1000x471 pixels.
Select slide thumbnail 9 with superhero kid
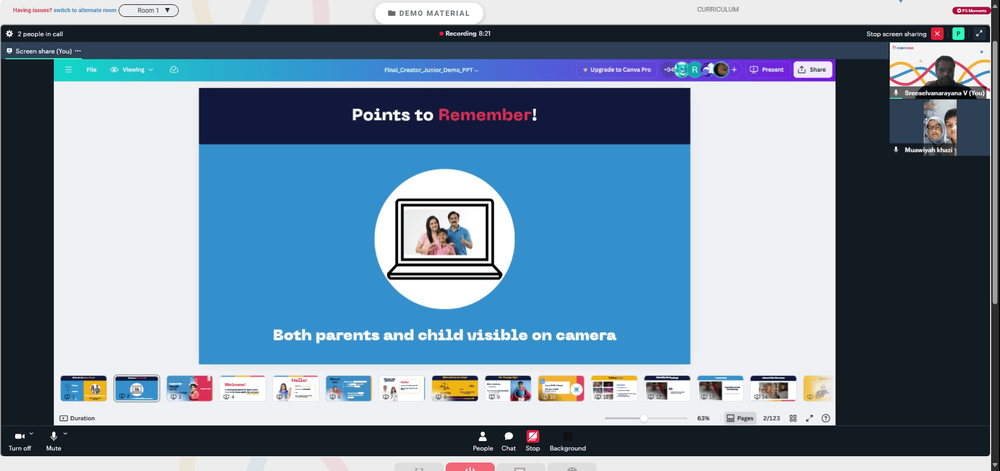coord(508,388)
